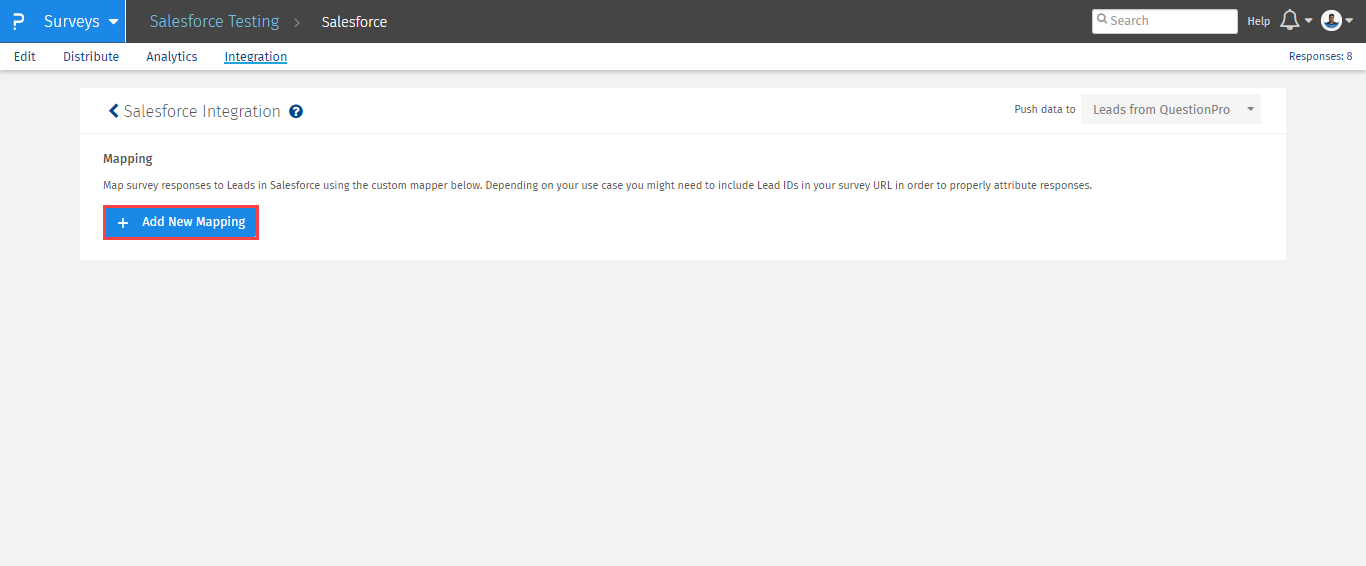Click the help question mark icon
This screenshot has width=1366, height=566.
click(296, 111)
